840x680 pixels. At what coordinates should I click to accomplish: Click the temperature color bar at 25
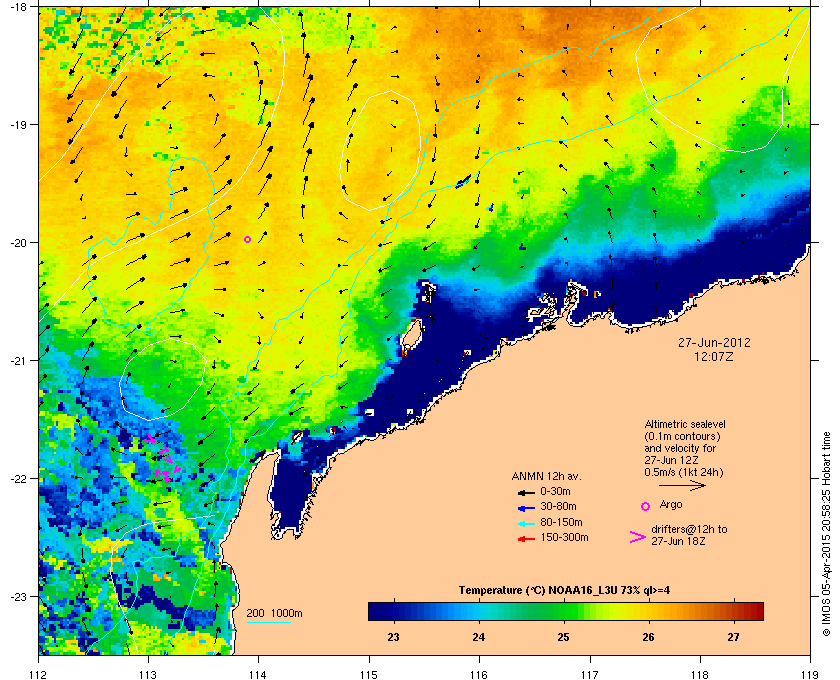pyautogui.click(x=564, y=611)
